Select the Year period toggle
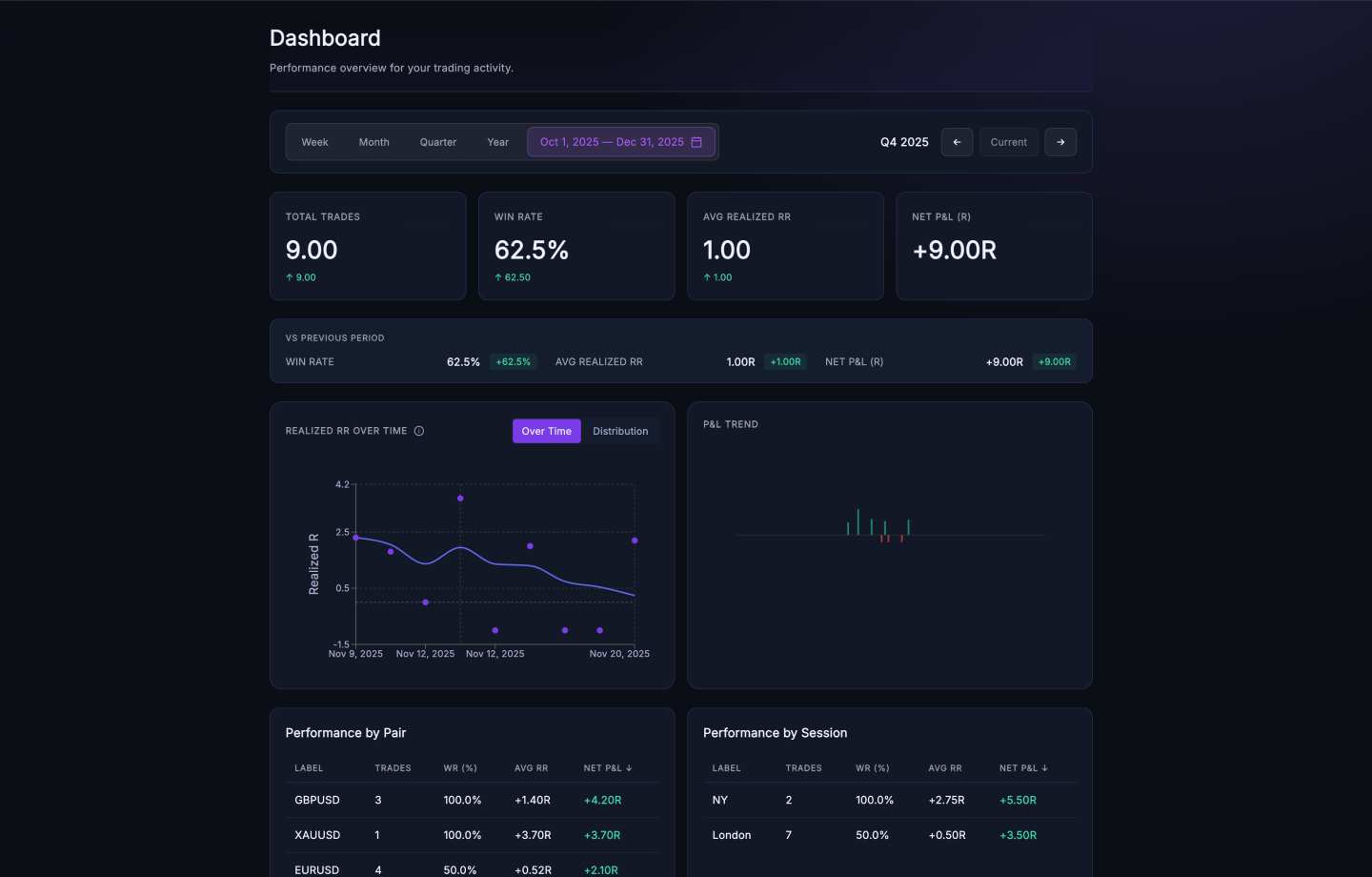 point(497,141)
